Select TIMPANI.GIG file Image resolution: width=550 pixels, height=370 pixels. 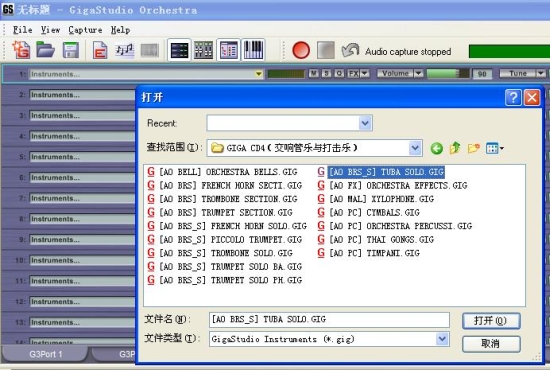(374, 253)
